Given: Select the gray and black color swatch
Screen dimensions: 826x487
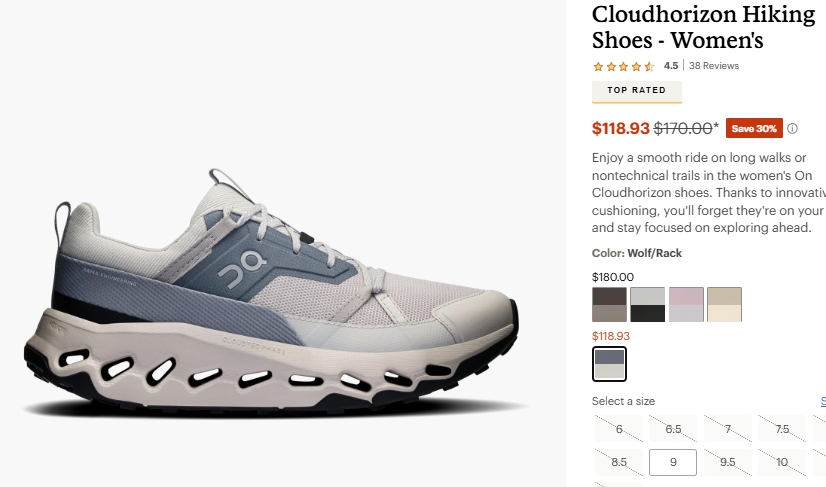Looking at the screenshot, I should (x=647, y=305).
